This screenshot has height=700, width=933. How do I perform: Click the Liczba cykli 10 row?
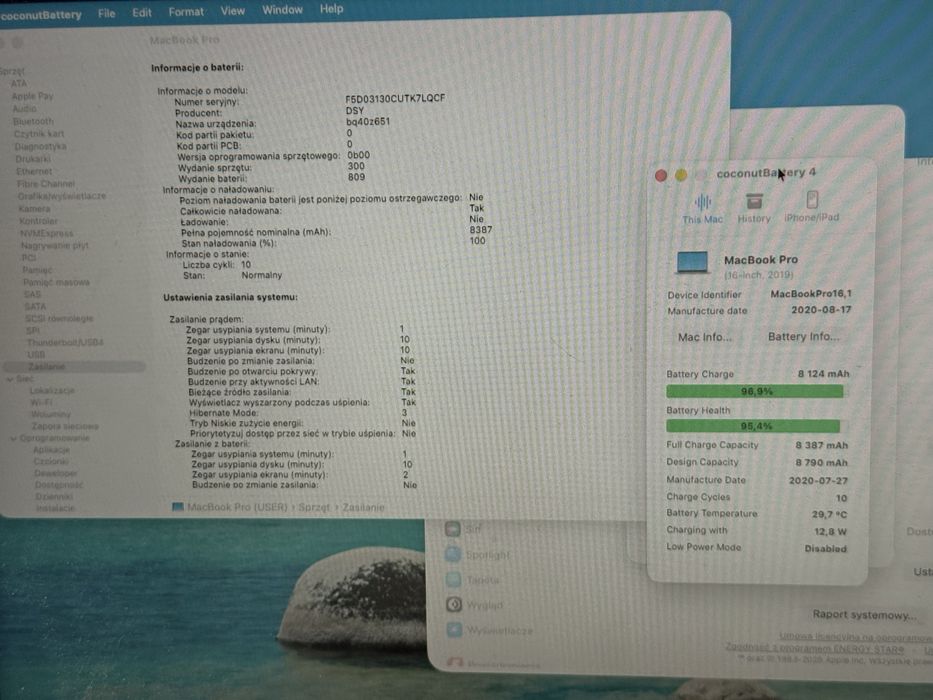217,265
